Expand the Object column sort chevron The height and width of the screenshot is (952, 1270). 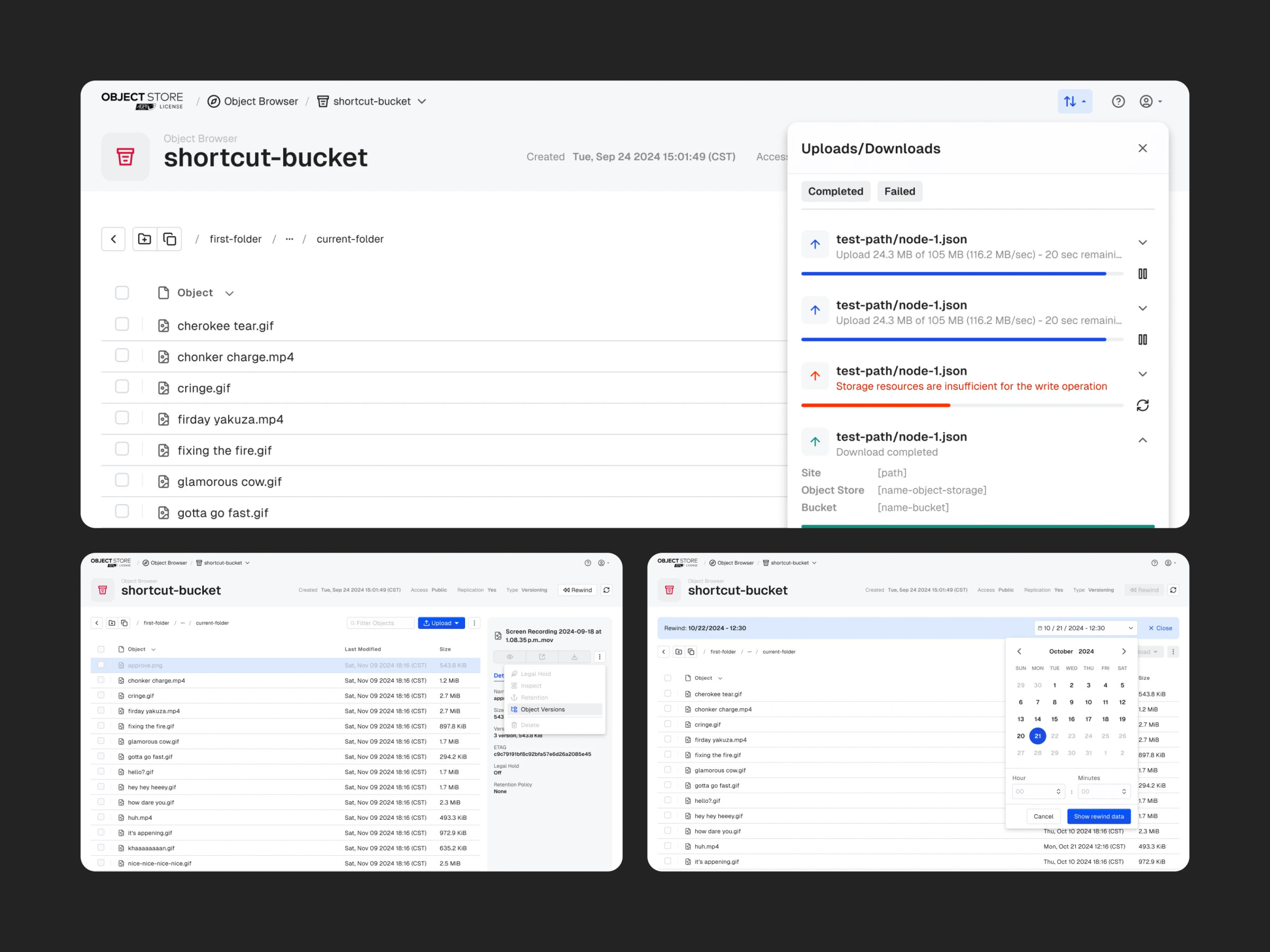coord(230,293)
